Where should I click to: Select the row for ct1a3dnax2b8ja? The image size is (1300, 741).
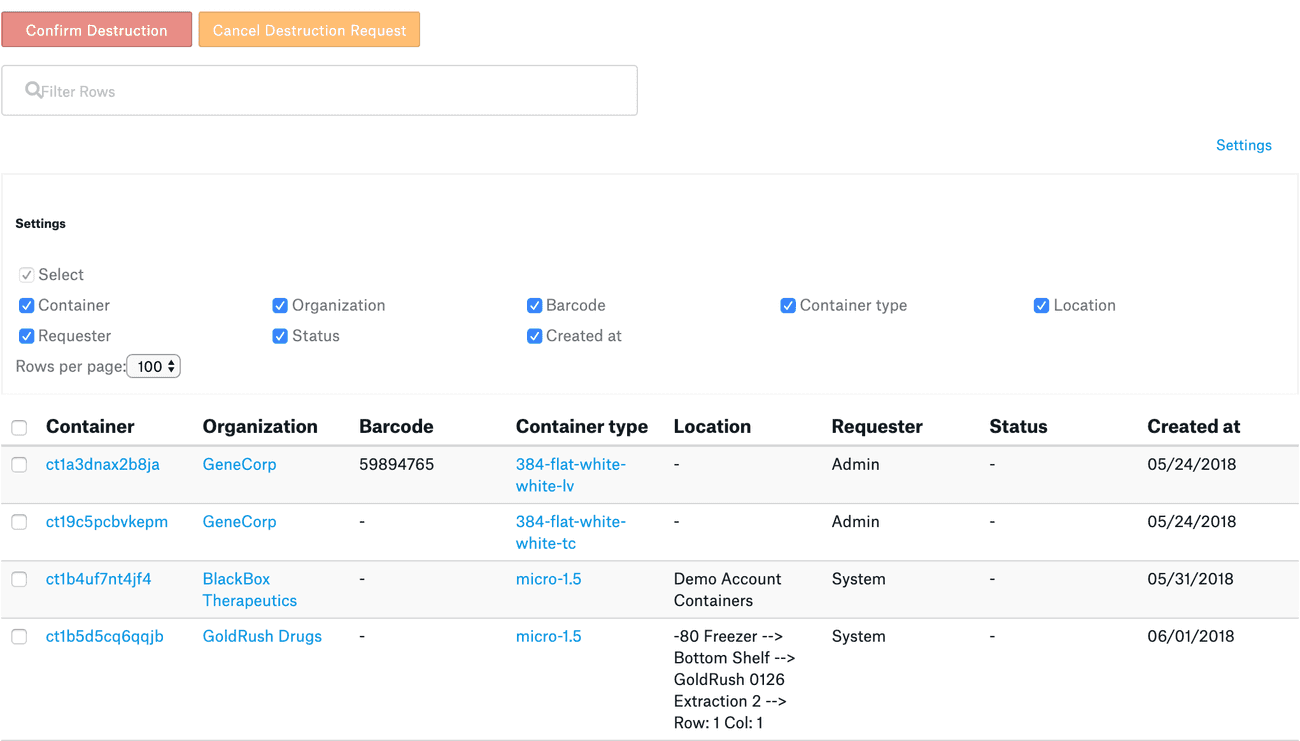[19, 465]
